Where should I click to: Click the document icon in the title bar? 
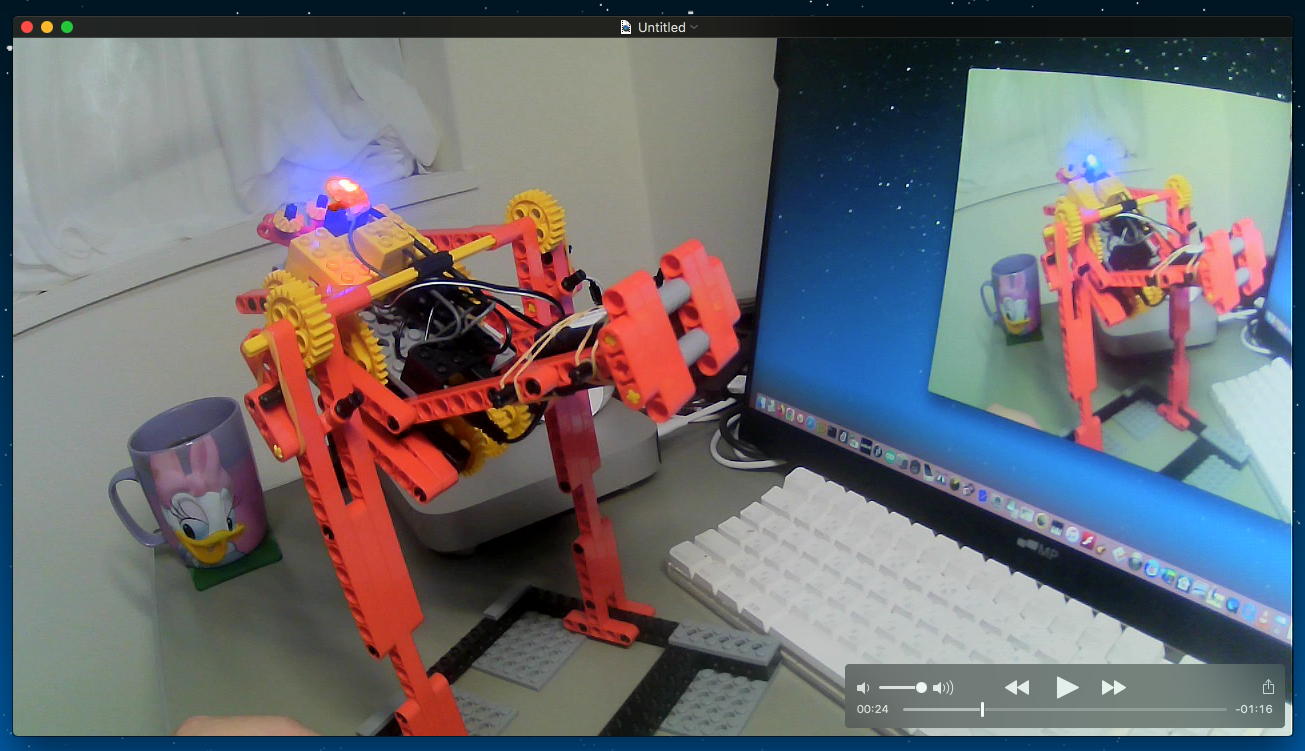(626, 27)
